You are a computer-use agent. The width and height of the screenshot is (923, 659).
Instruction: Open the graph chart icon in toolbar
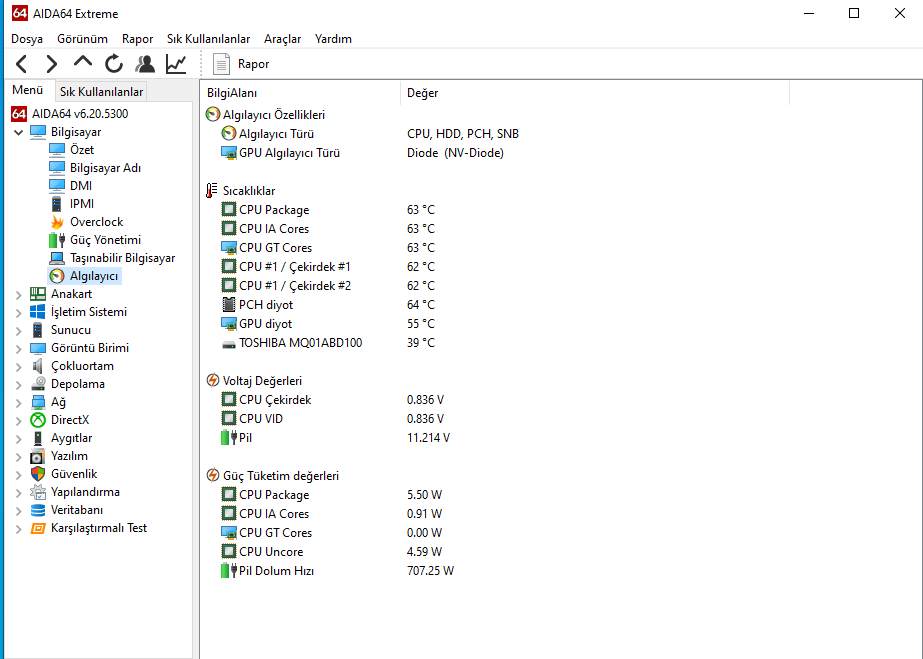coord(176,64)
